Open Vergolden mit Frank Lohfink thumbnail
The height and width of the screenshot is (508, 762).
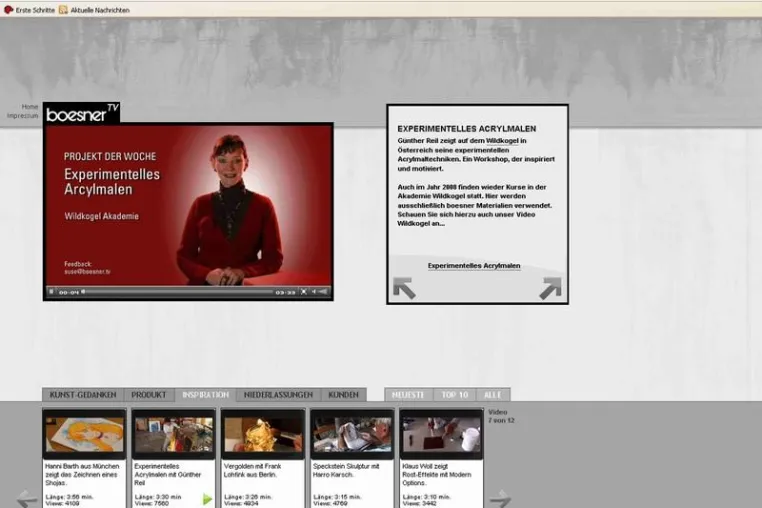pyautogui.click(x=263, y=435)
